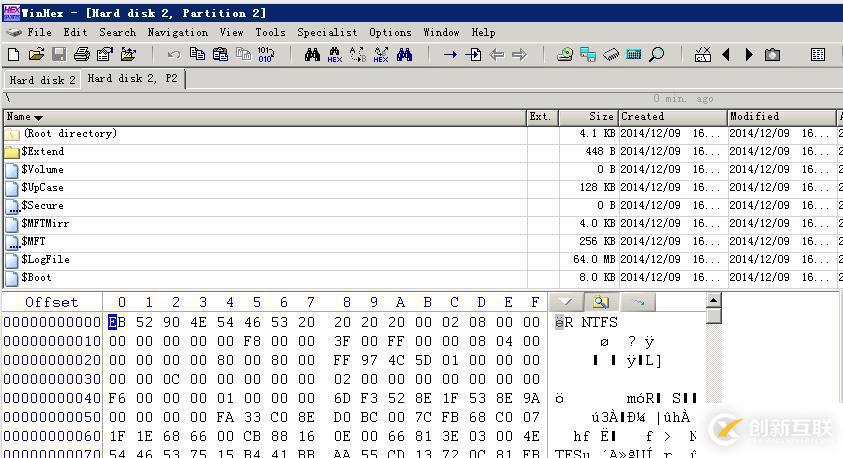
Task: Open the Navigation menu
Action: point(178,32)
